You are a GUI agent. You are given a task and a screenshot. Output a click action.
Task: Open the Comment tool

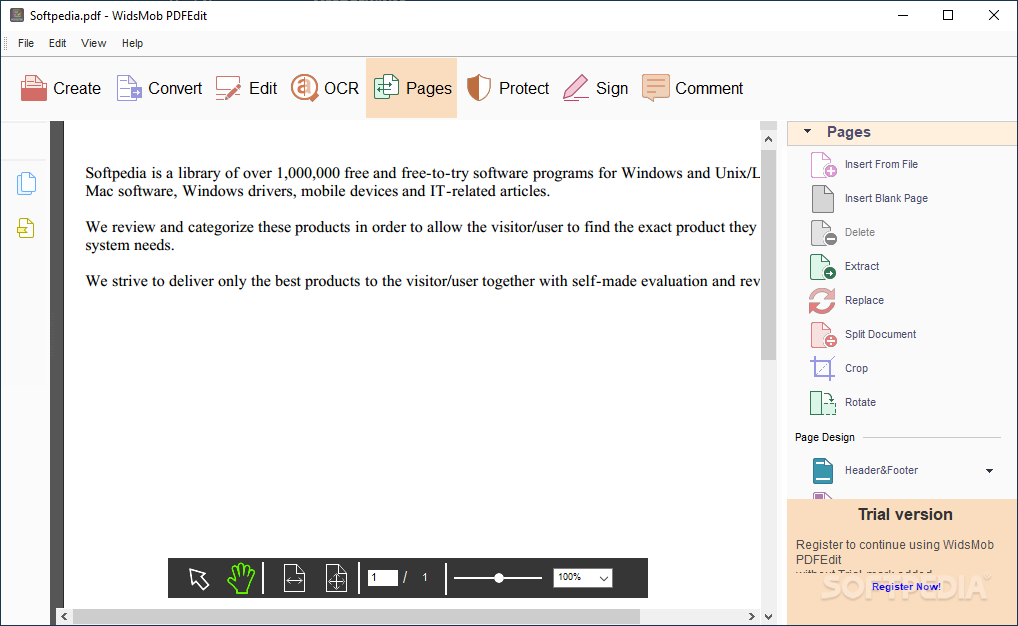[x=692, y=88]
